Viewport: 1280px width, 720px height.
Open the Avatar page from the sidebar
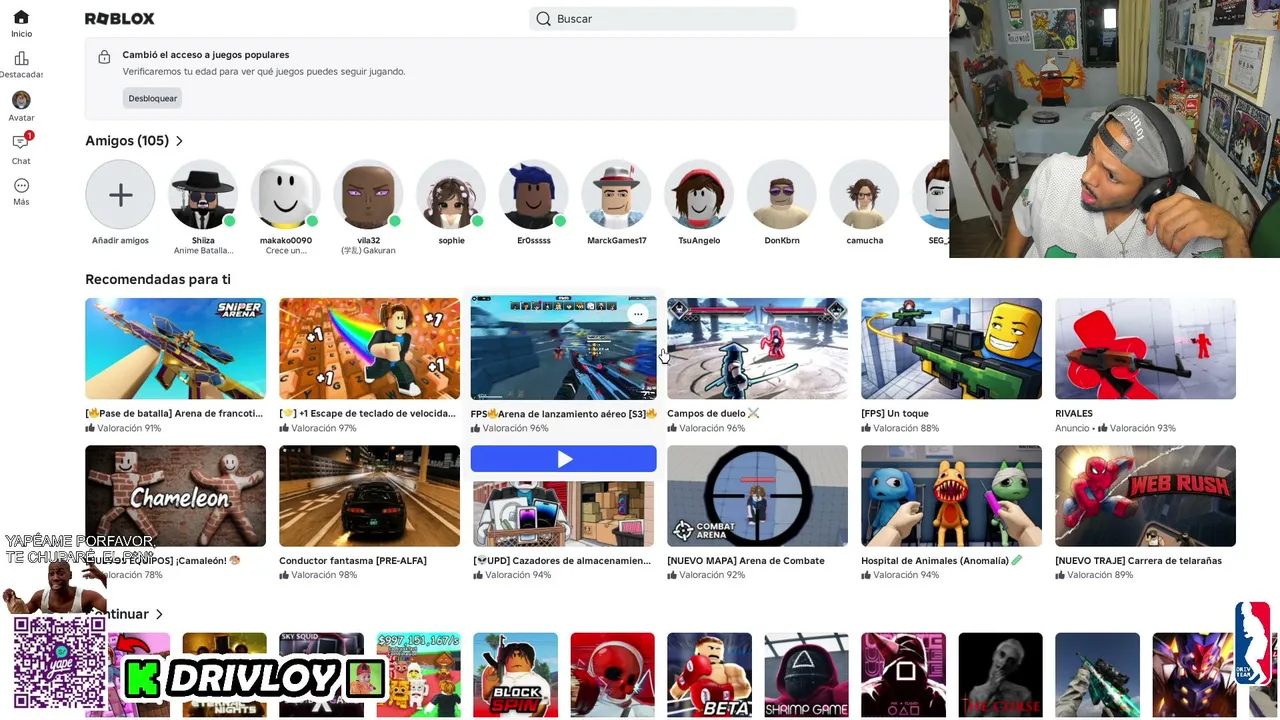(x=21, y=106)
